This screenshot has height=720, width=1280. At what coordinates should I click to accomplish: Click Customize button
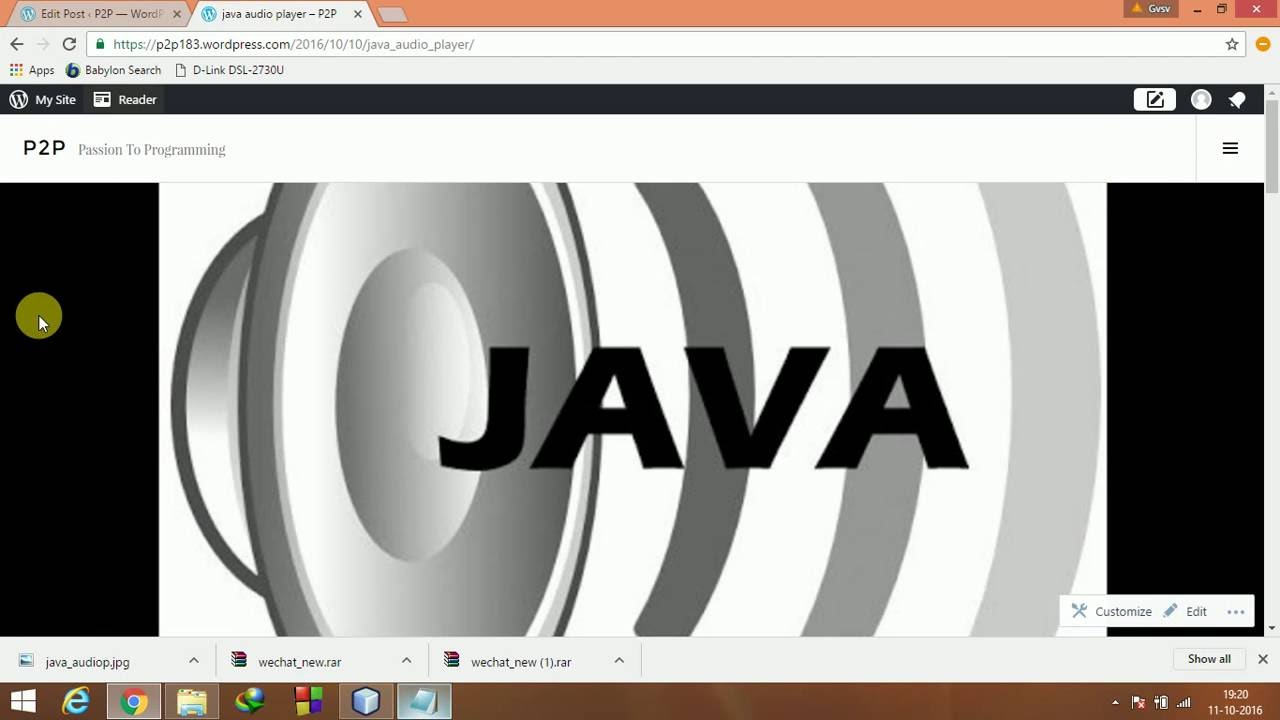coord(1112,611)
